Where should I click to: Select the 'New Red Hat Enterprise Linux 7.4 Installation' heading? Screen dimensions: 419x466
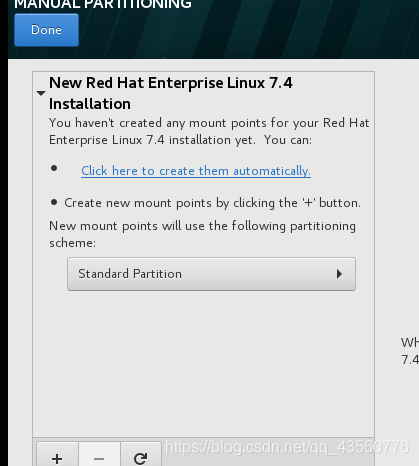(x=171, y=93)
